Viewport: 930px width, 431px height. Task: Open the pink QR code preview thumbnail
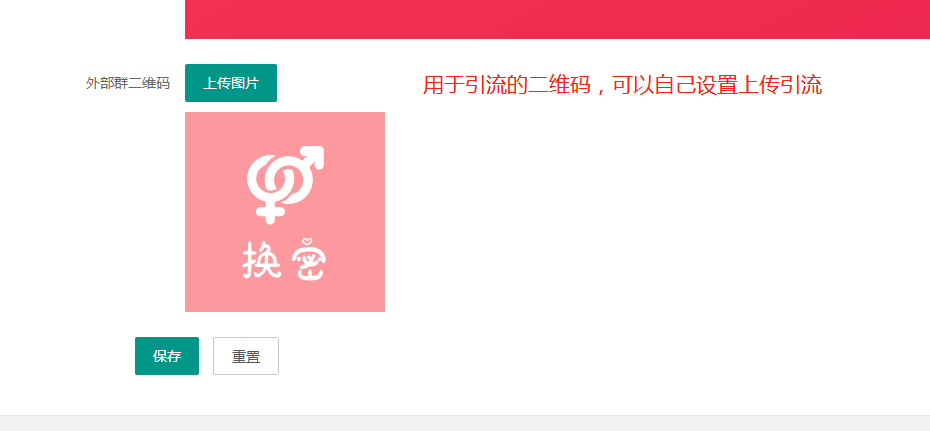[285, 212]
